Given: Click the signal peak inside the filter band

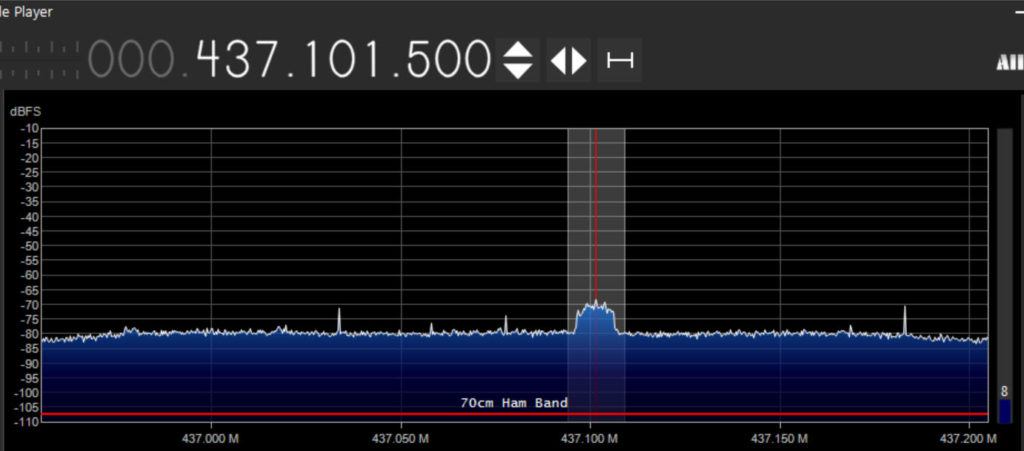Looking at the screenshot, I should pyautogui.click(x=595, y=306).
